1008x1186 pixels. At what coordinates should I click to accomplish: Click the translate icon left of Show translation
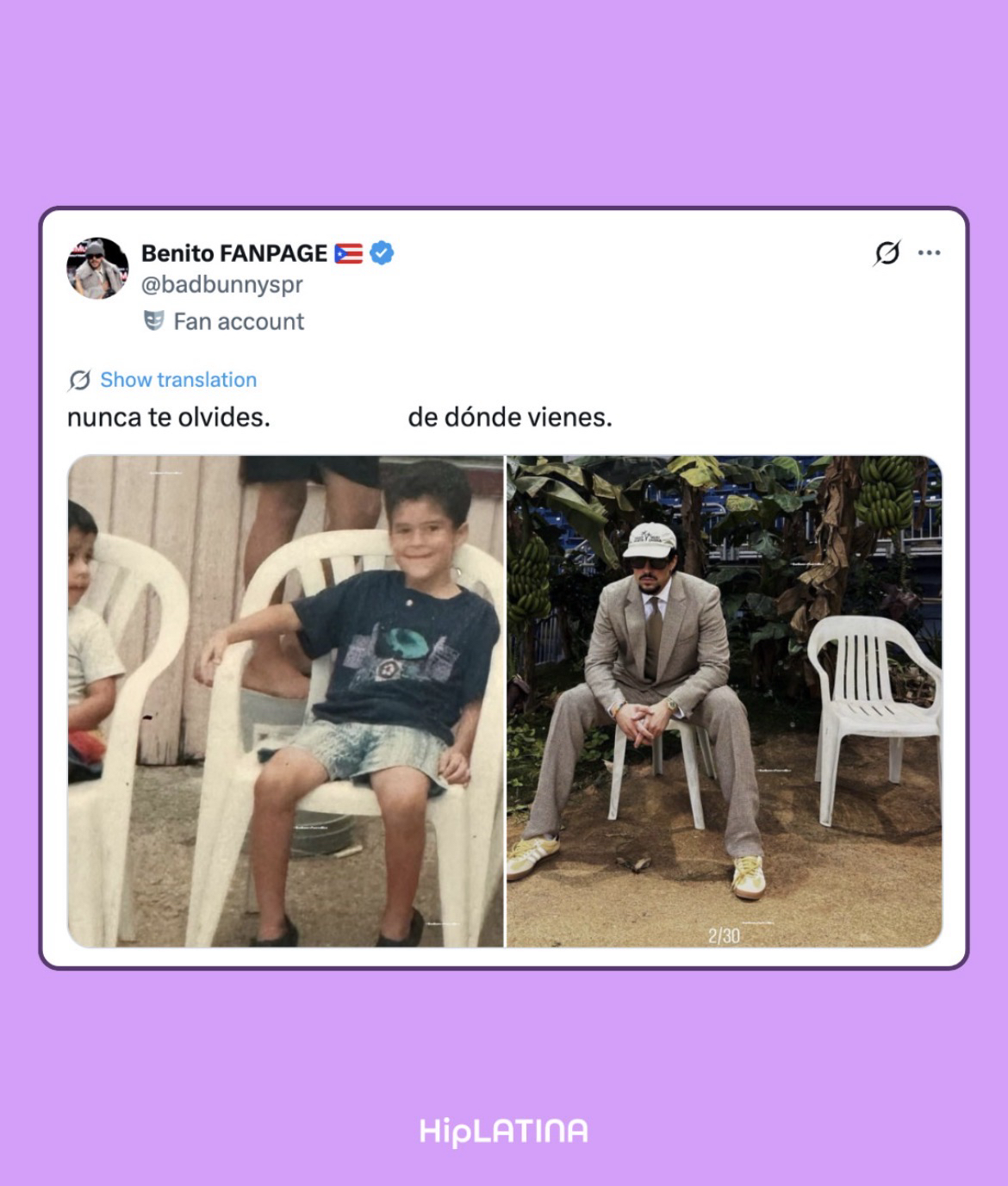[79, 380]
